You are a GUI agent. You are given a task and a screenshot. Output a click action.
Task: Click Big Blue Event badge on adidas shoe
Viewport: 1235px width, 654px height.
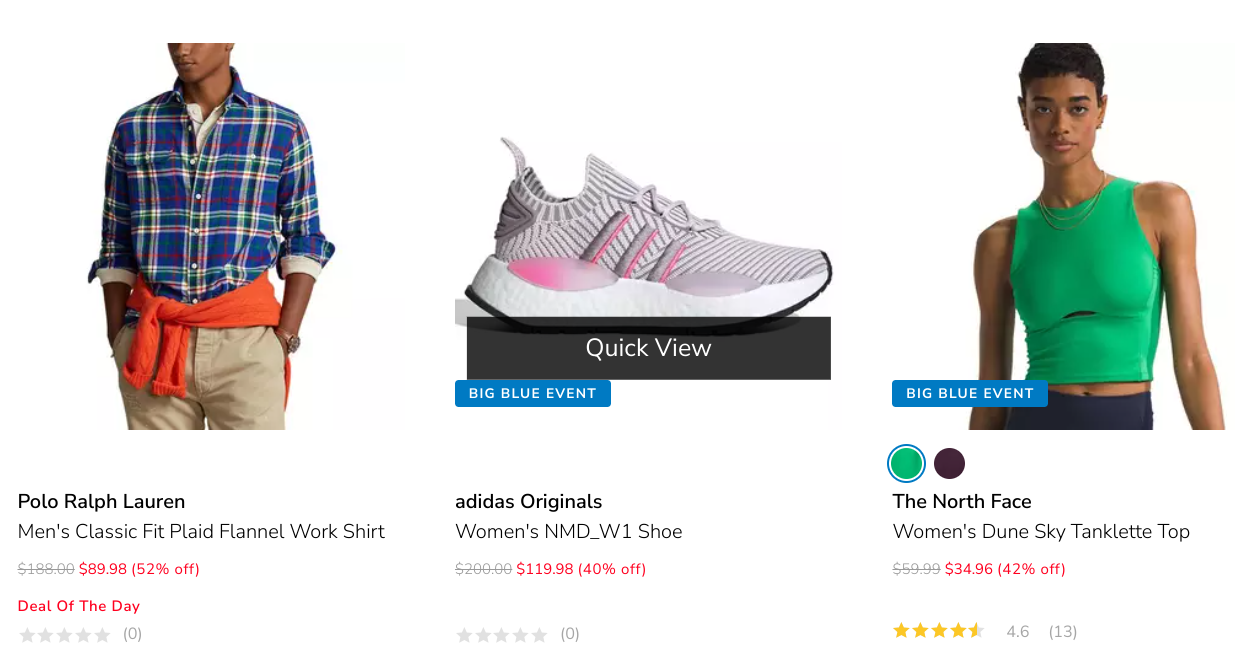(532, 394)
